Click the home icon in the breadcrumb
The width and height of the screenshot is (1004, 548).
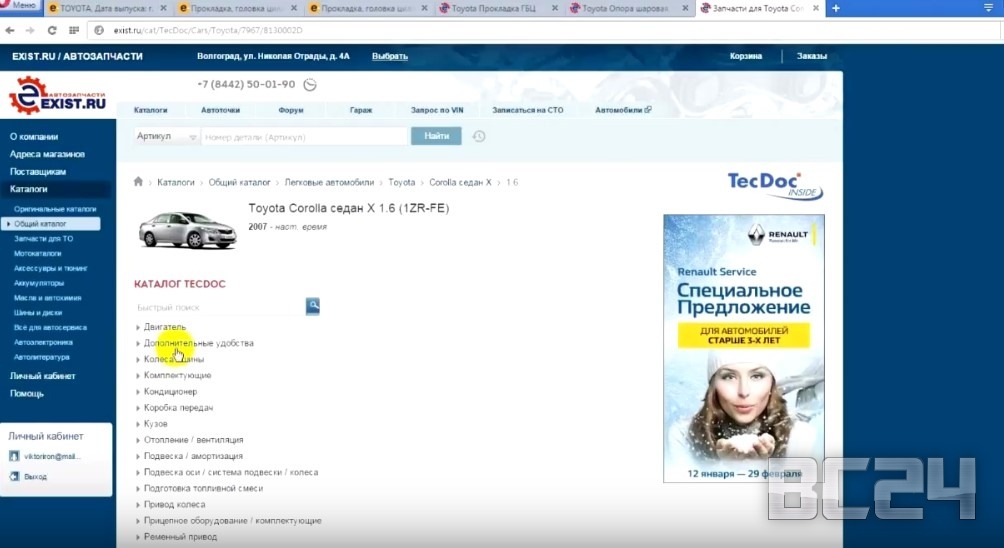tap(139, 182)
